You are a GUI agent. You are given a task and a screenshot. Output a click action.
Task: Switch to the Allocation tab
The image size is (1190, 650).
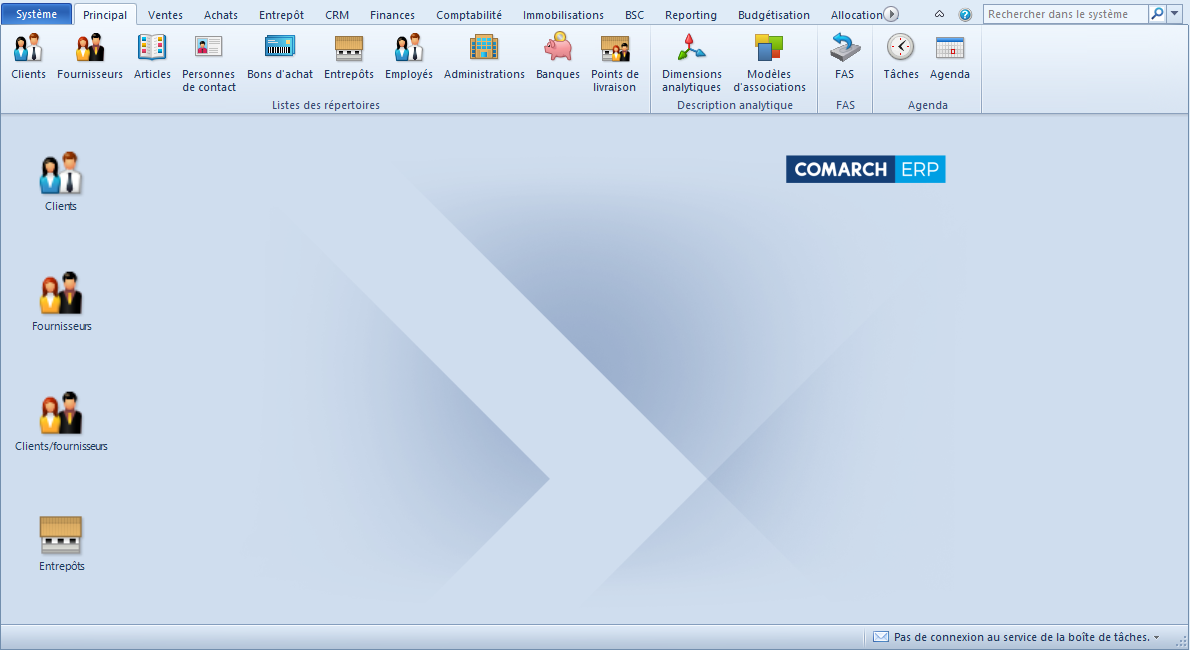point(856,14)
